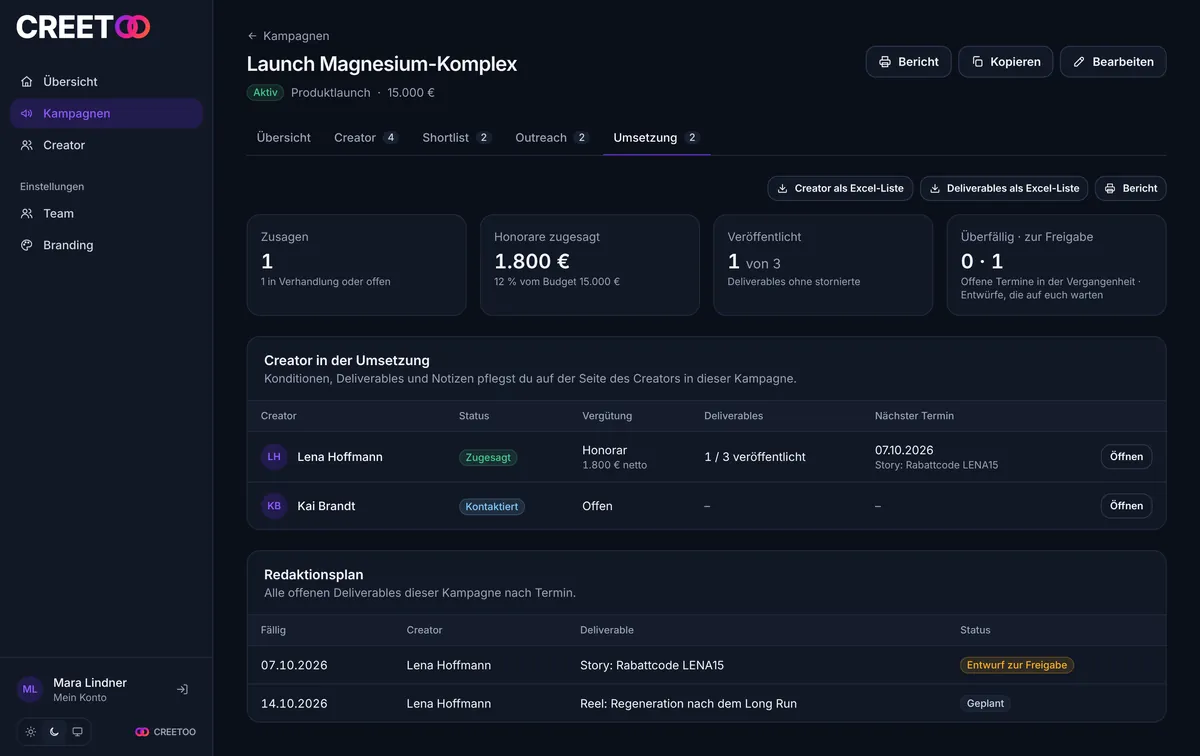This screenshot has width=1200, height=756.
Task: Click the ML avatar in the sidebar
Action: pyautogui.click(x=30, y=689)
